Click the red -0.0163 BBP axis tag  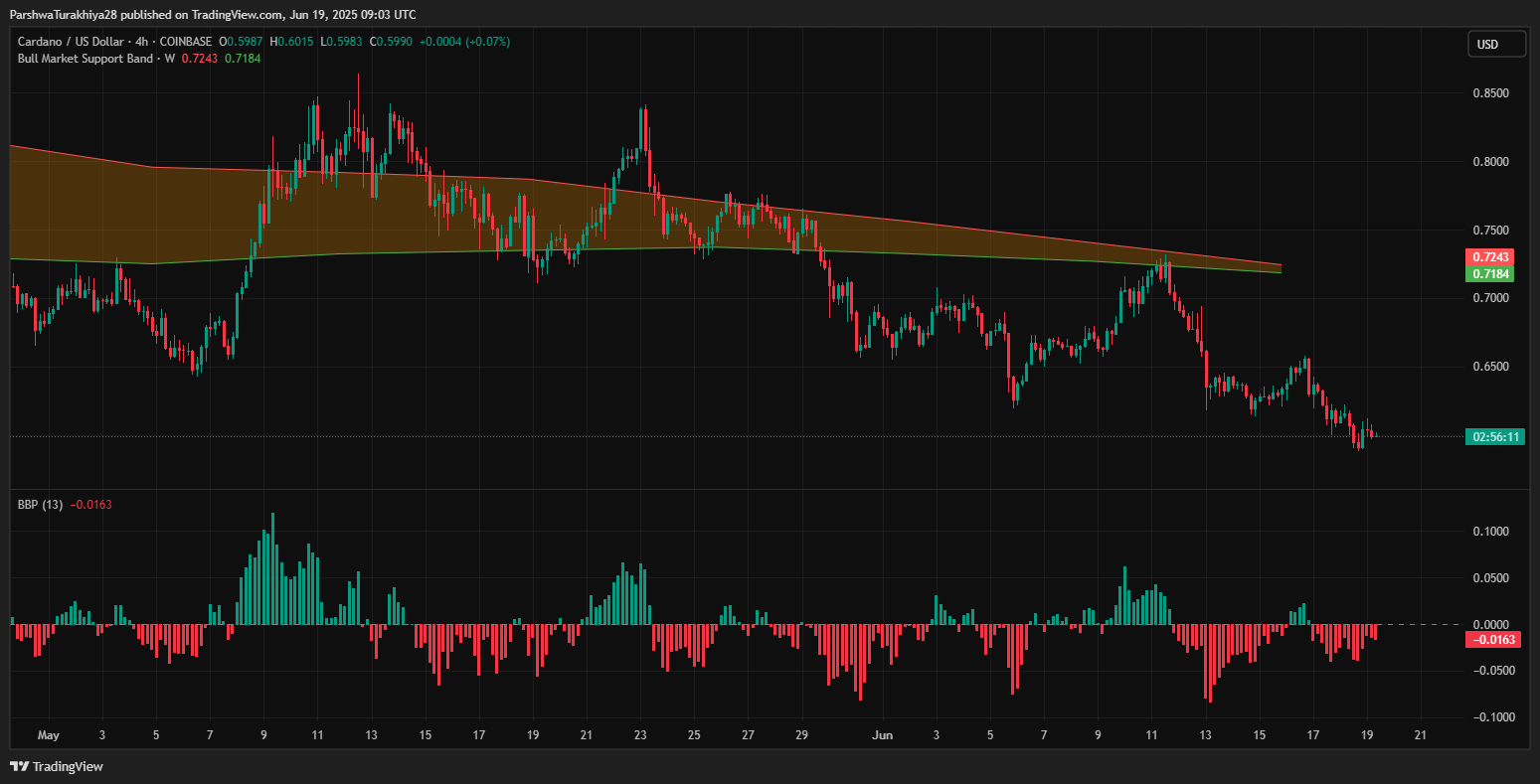pos(1494,640)
